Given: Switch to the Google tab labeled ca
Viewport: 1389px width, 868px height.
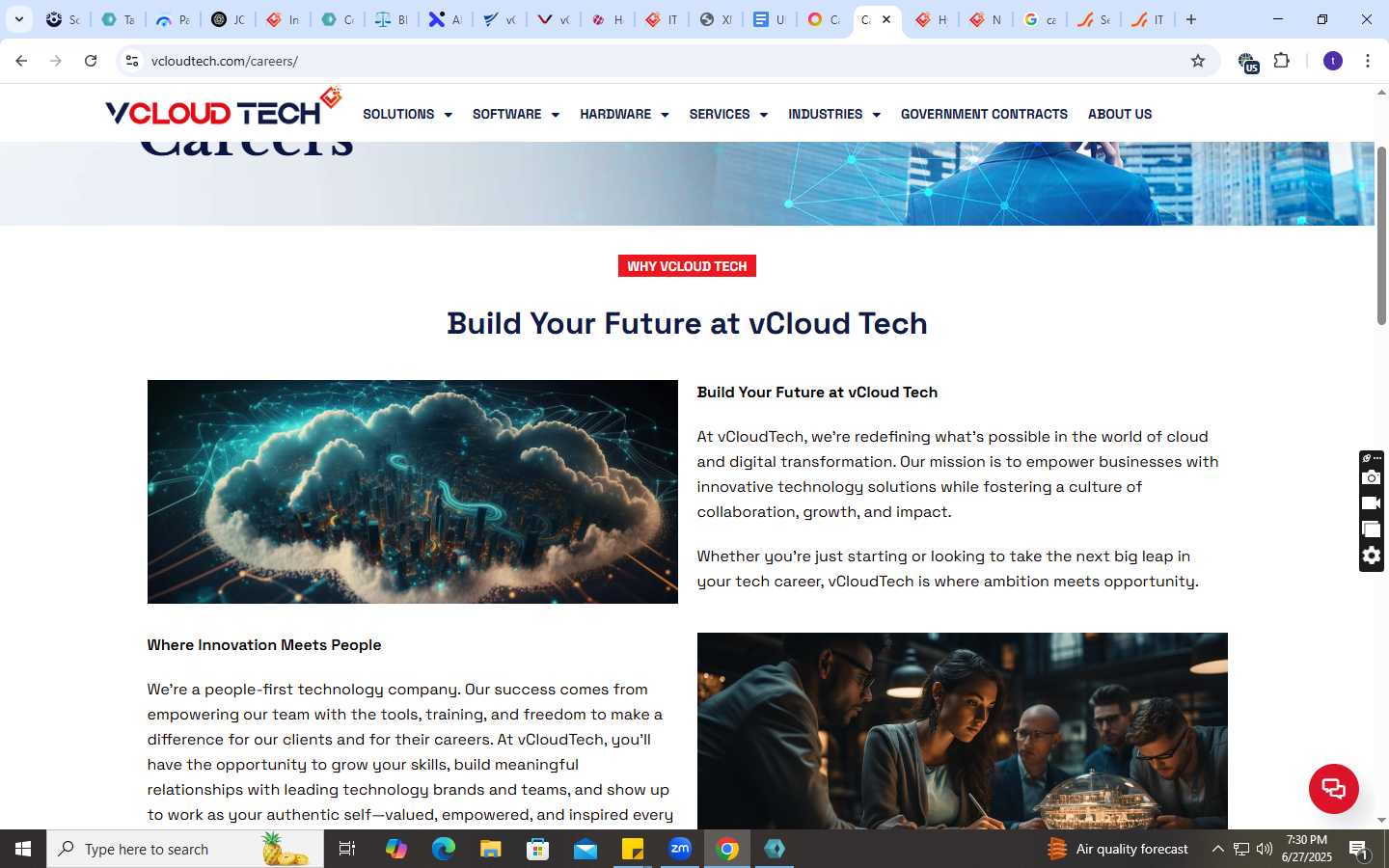Looking at the screenshot, I should click(1039, 19).
